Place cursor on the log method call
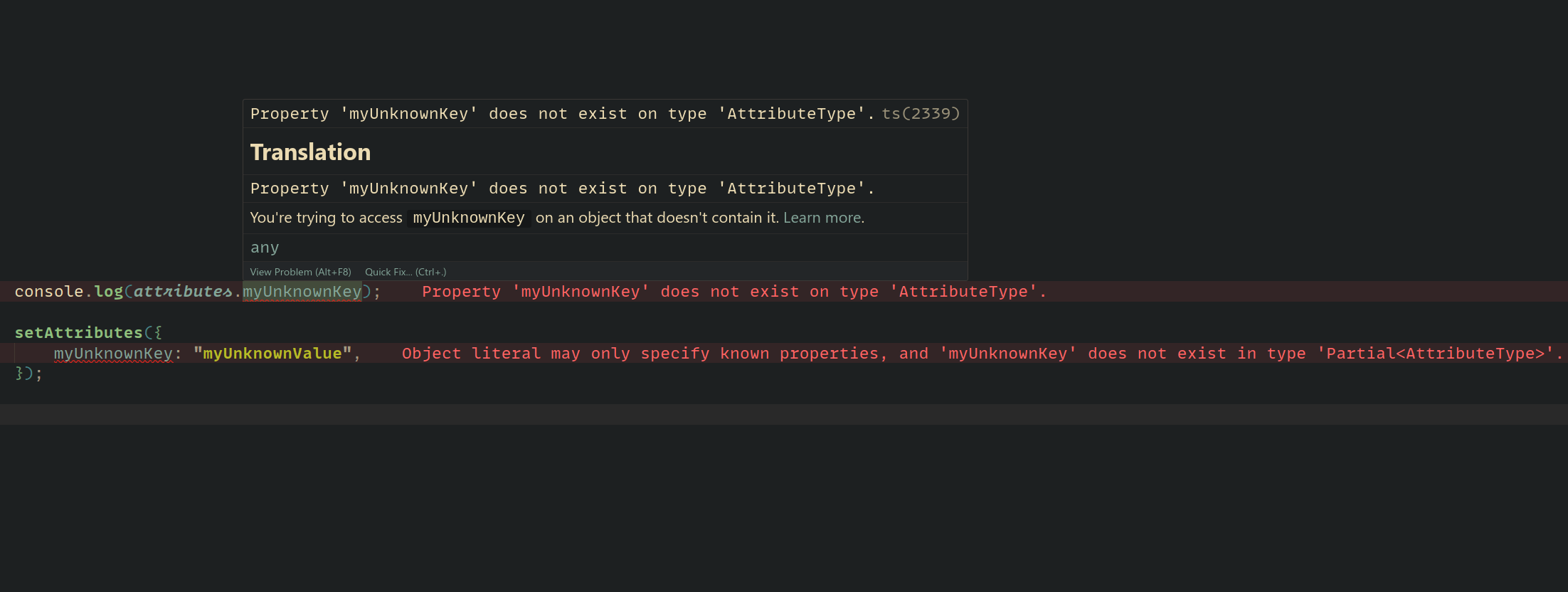Screen dimensions: 1568x592 point(108,292)
